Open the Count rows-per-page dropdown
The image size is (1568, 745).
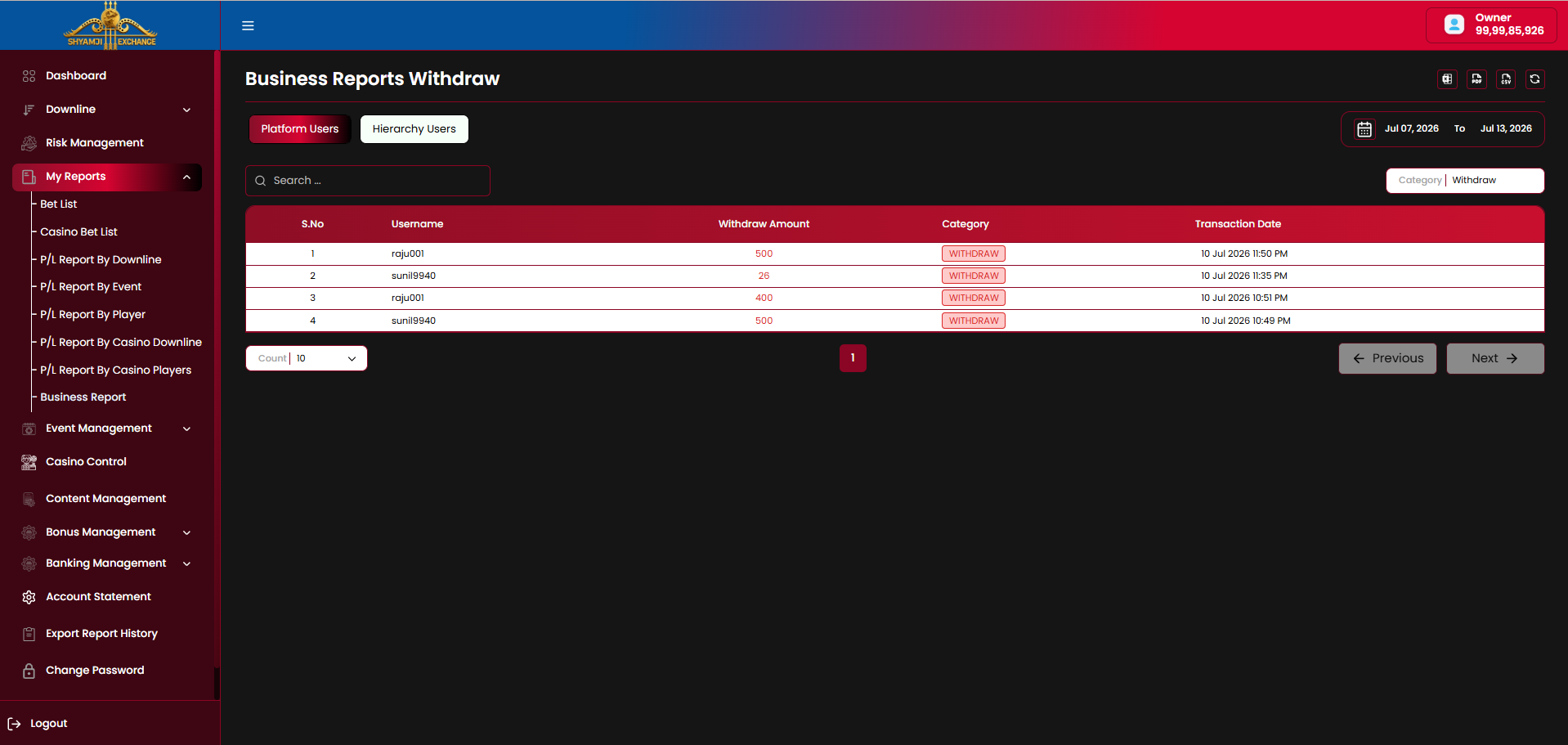tap(307, 358)
